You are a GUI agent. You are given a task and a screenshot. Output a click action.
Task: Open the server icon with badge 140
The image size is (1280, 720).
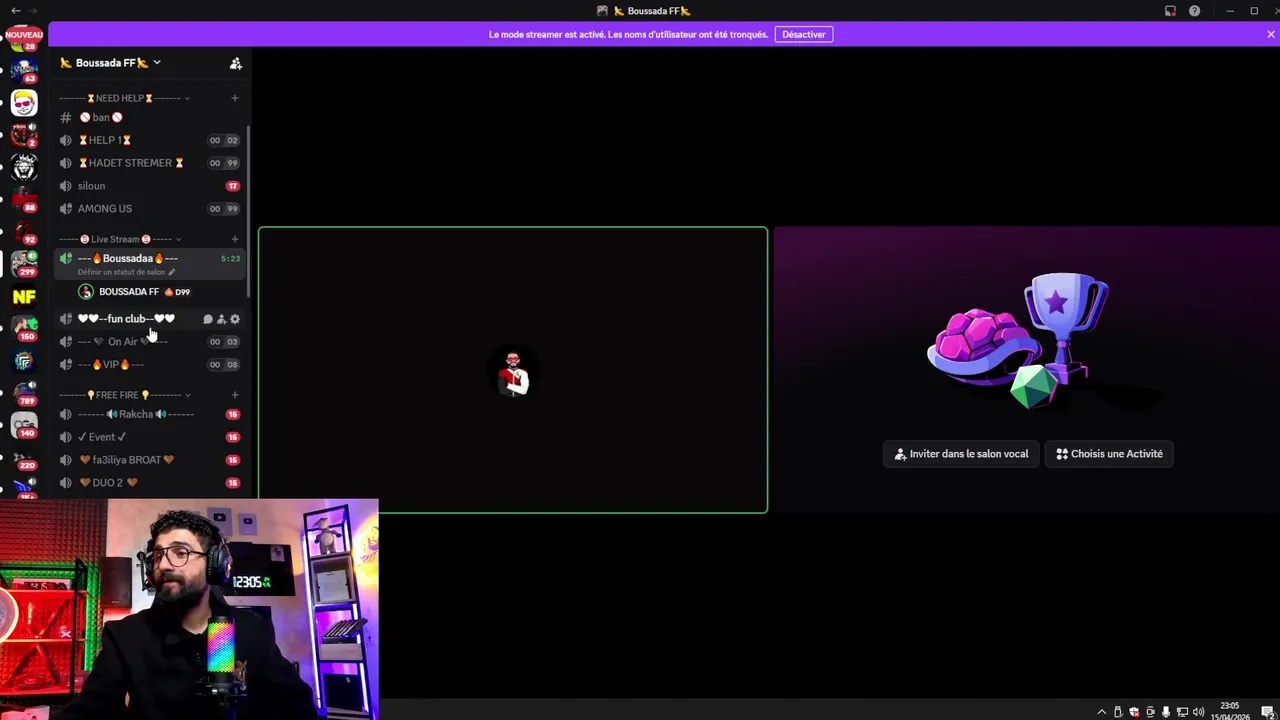(24, 425)
